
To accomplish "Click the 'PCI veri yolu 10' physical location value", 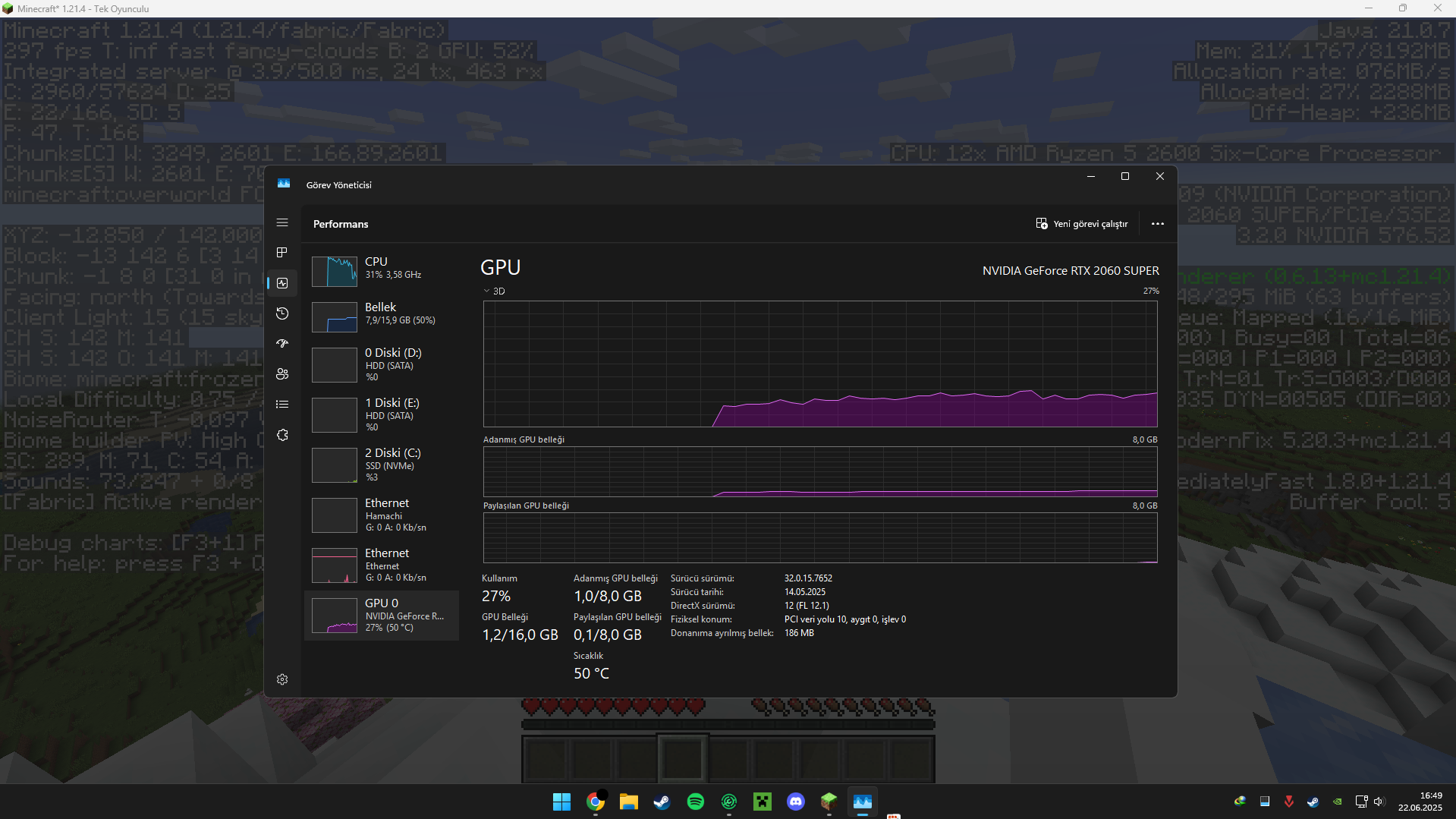I will pyautogui.click(x=845, y=619).
